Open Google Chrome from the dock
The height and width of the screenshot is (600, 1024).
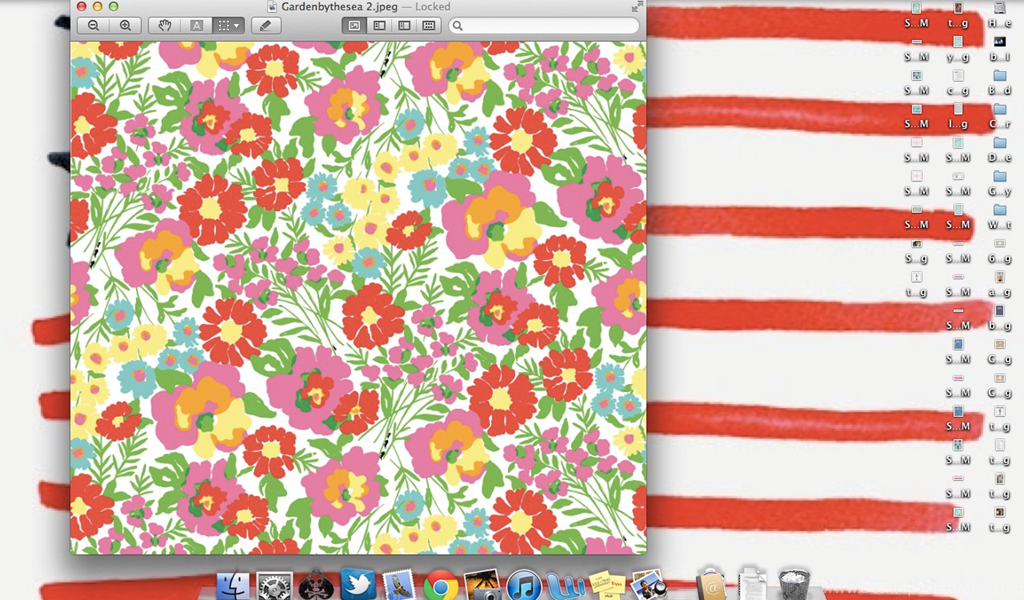tap(441, 584)
